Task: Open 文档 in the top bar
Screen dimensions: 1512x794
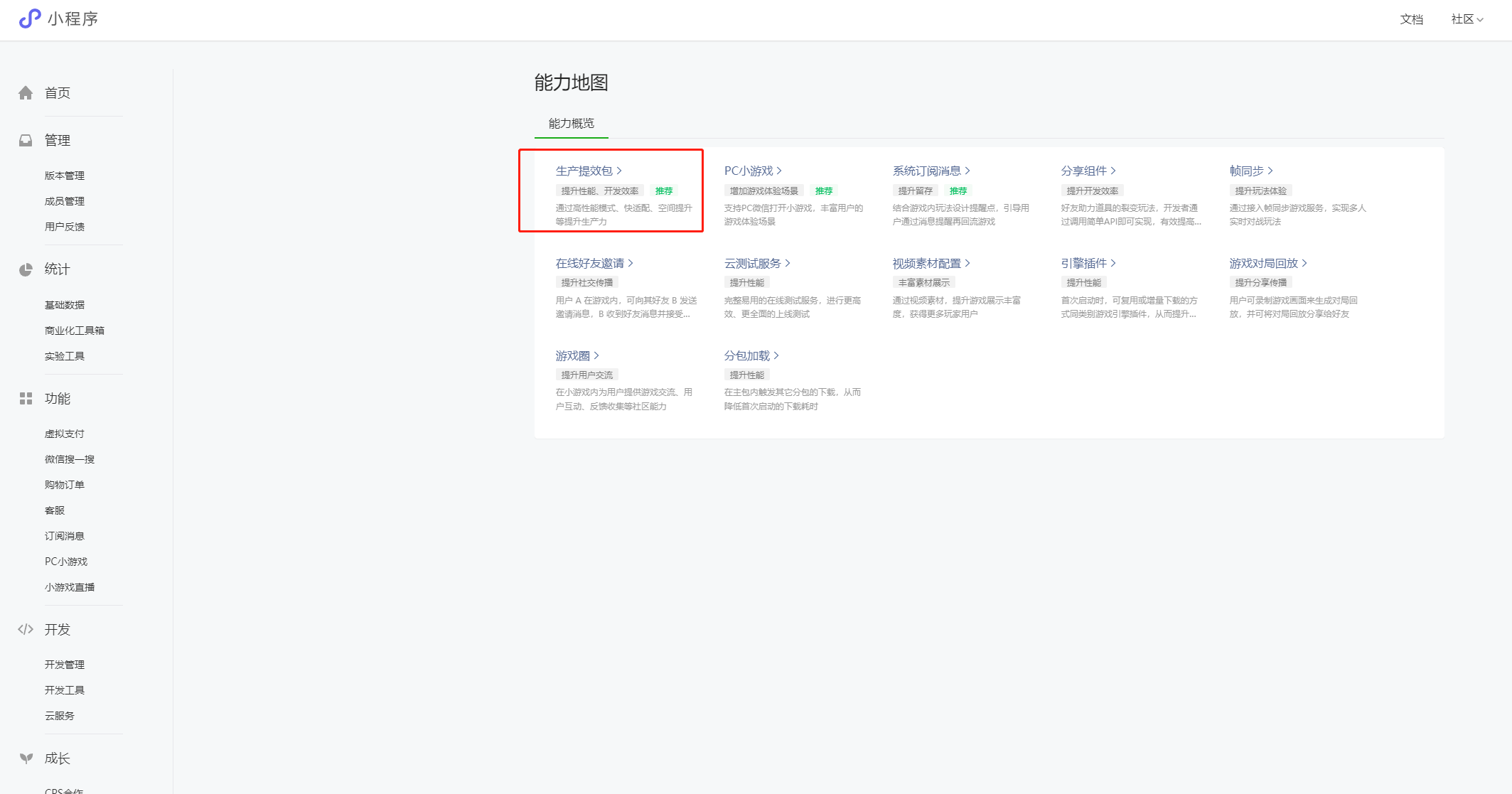Action: click(1411, 19)
